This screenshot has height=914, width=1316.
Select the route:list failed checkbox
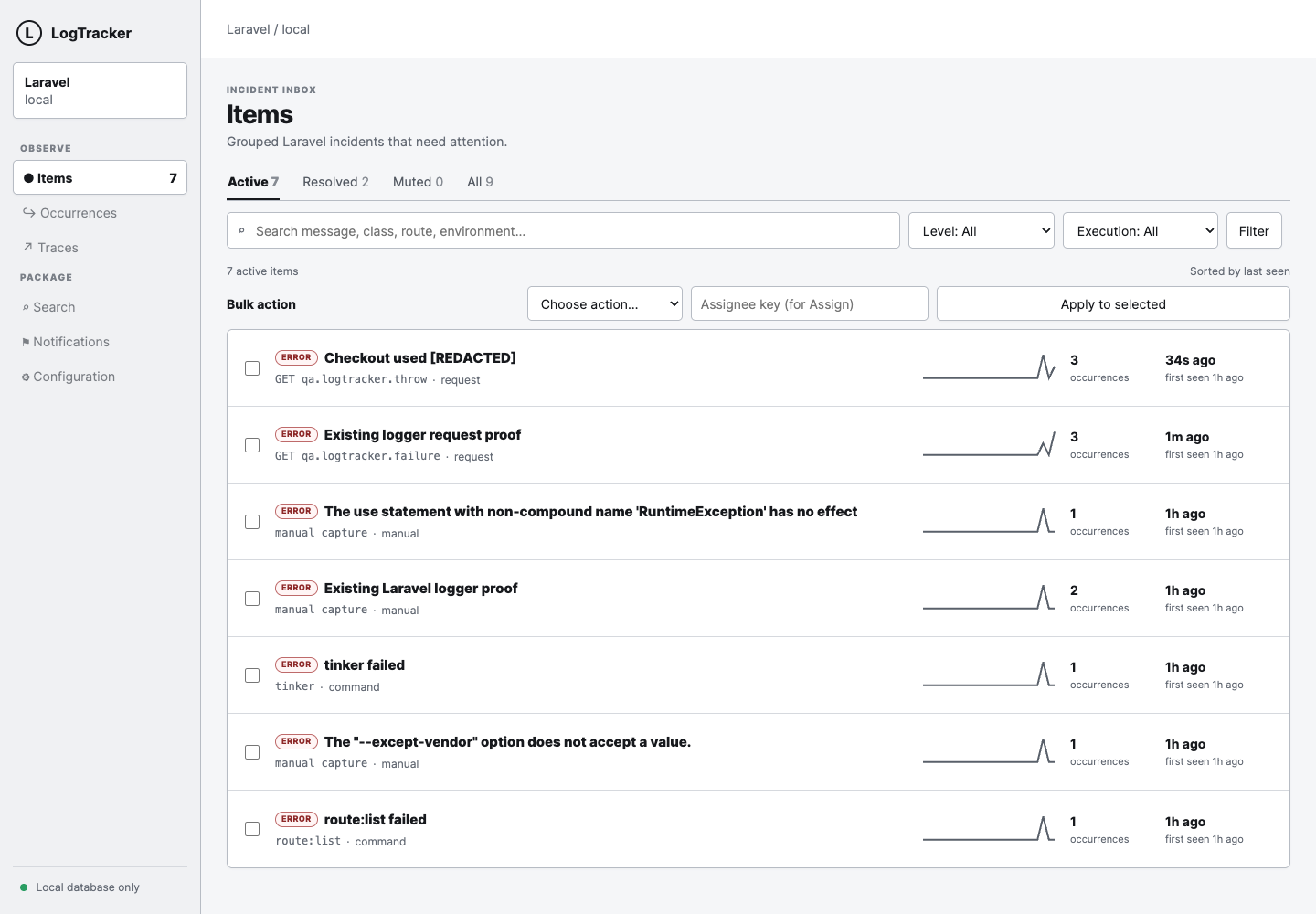coord(252,829)
